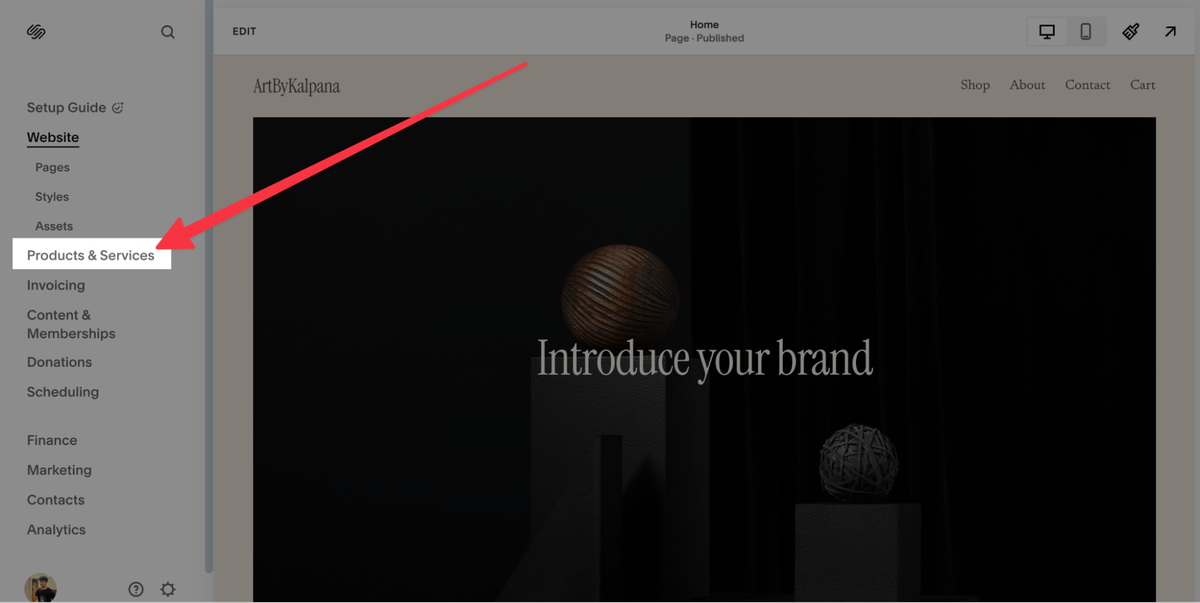The height and width of the screenshot is (603, 1200).
Task: Switch to mobile preview icon
Action: click(x=1086, y=32)
